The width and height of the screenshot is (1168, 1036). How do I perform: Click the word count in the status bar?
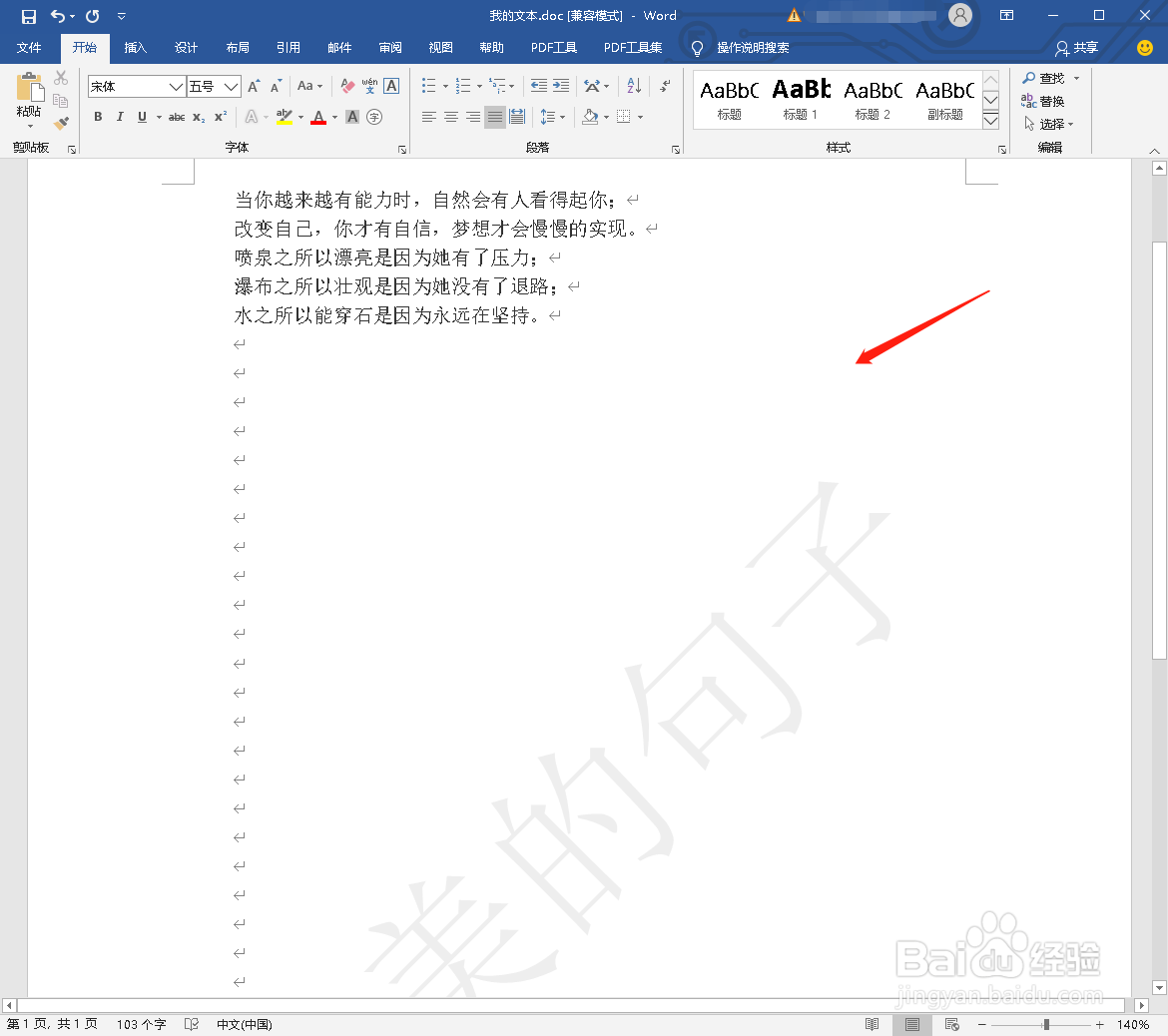pyautogui.click(x=140, y=1024)
